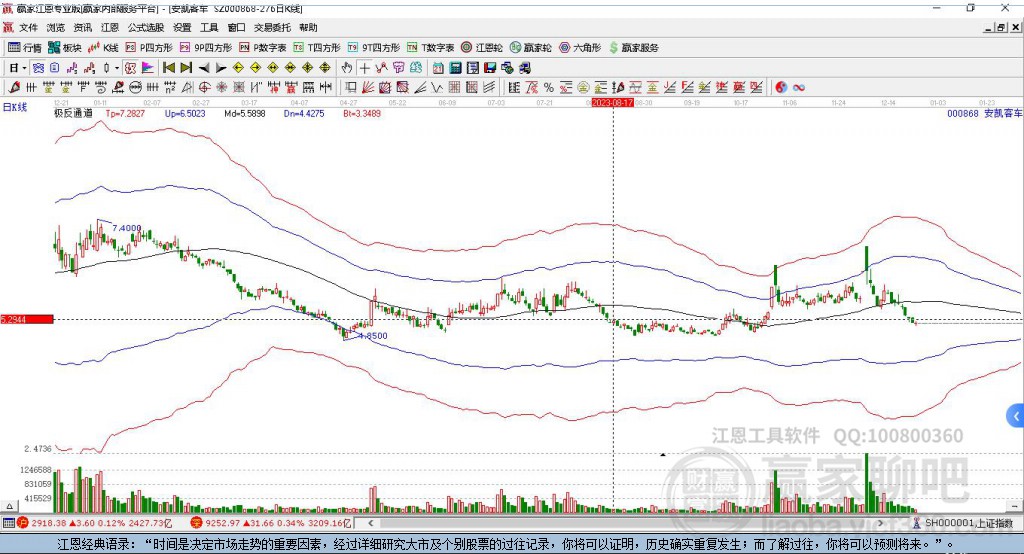Step chart left with black left arrow
Viewport: 1024px width, 554px height.
click(204, 68)
